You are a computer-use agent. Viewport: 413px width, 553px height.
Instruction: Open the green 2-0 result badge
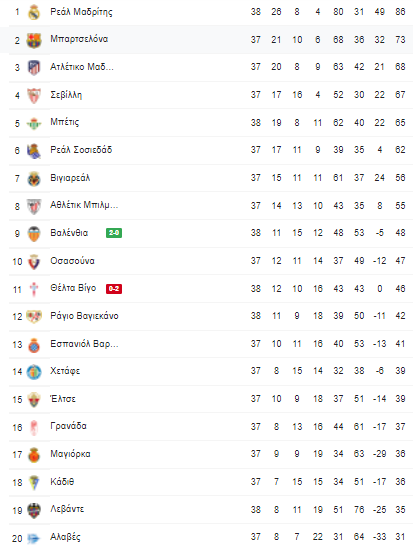click(114, 233)
